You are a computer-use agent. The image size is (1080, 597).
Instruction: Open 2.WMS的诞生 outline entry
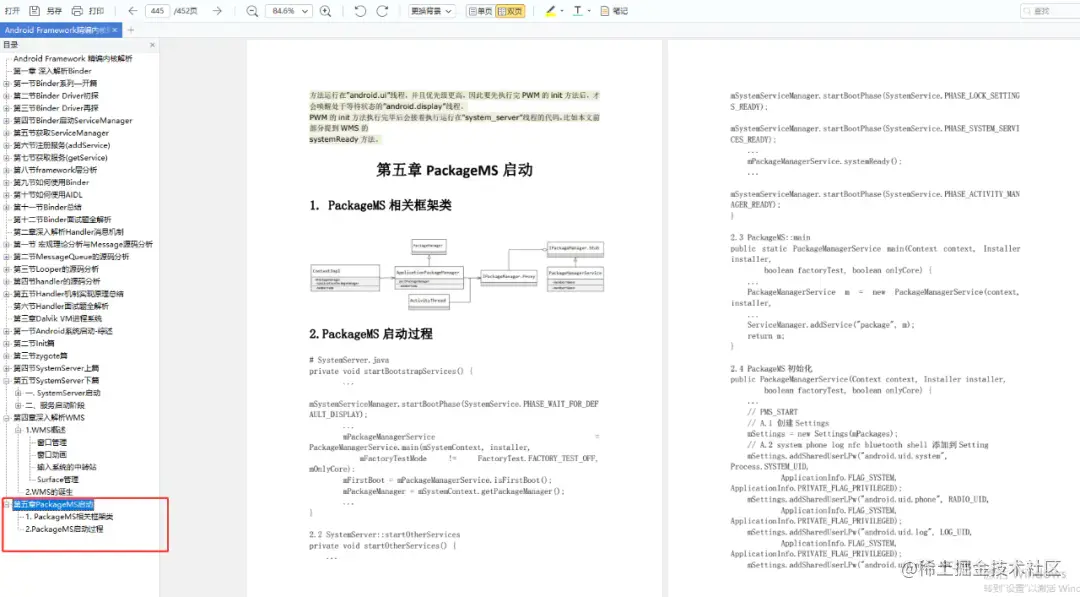click(x=49, y=492)
